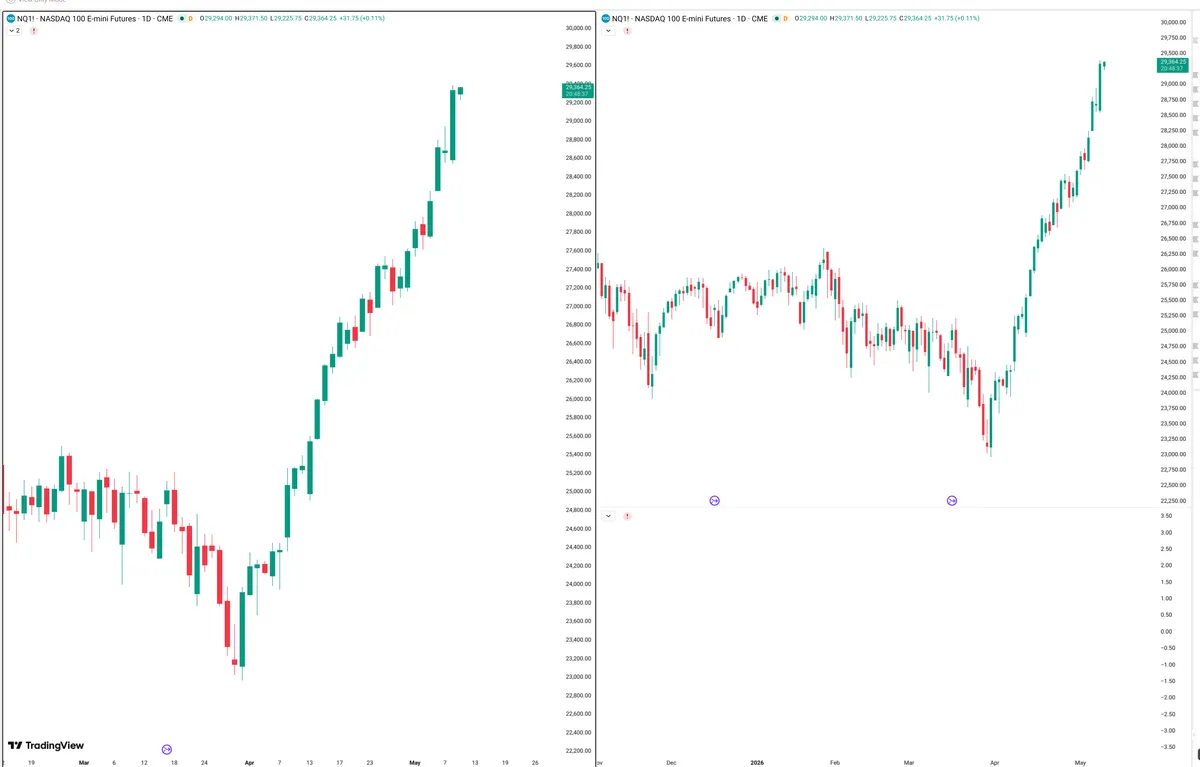Click the 3.50 label on lower pane axis
This screenshot has width=1200, height=767.
click(1167, 516)
